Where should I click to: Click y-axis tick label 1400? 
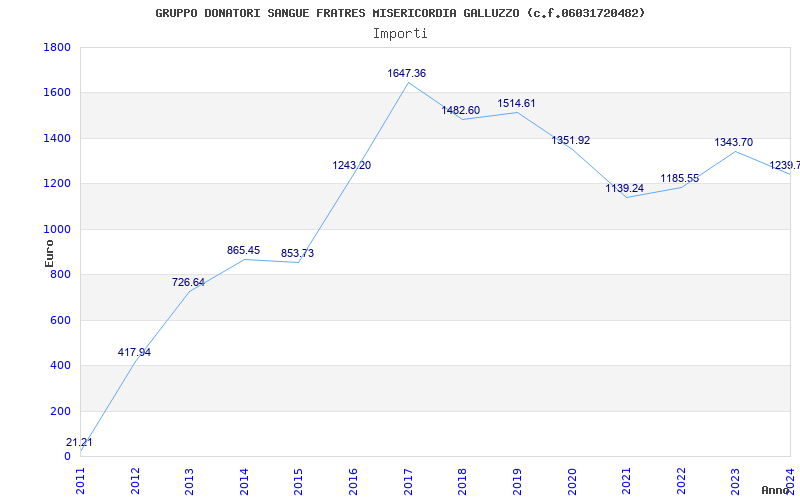click(x=57, y=138)
